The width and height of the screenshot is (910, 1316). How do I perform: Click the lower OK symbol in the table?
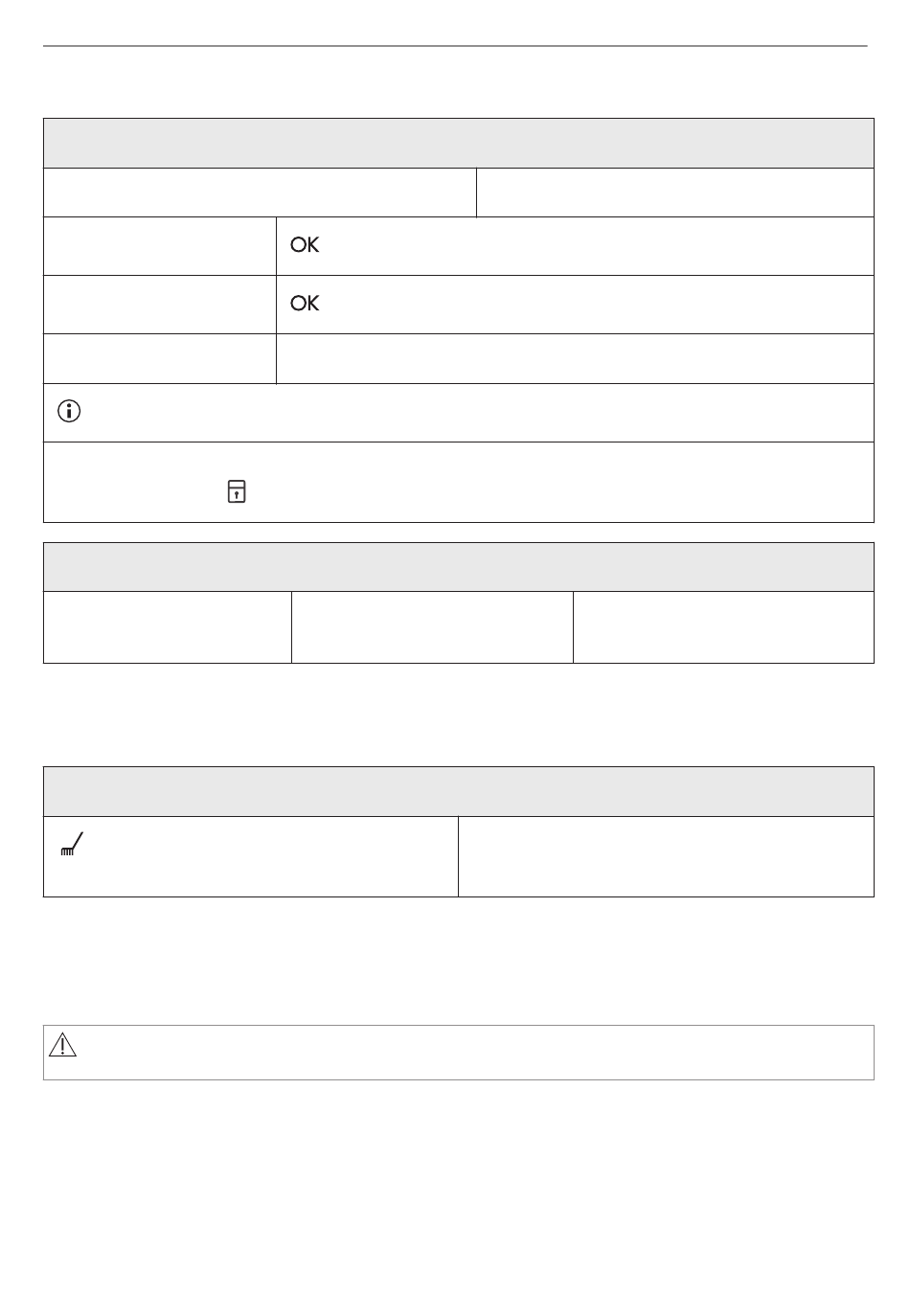tap(305, 304)
